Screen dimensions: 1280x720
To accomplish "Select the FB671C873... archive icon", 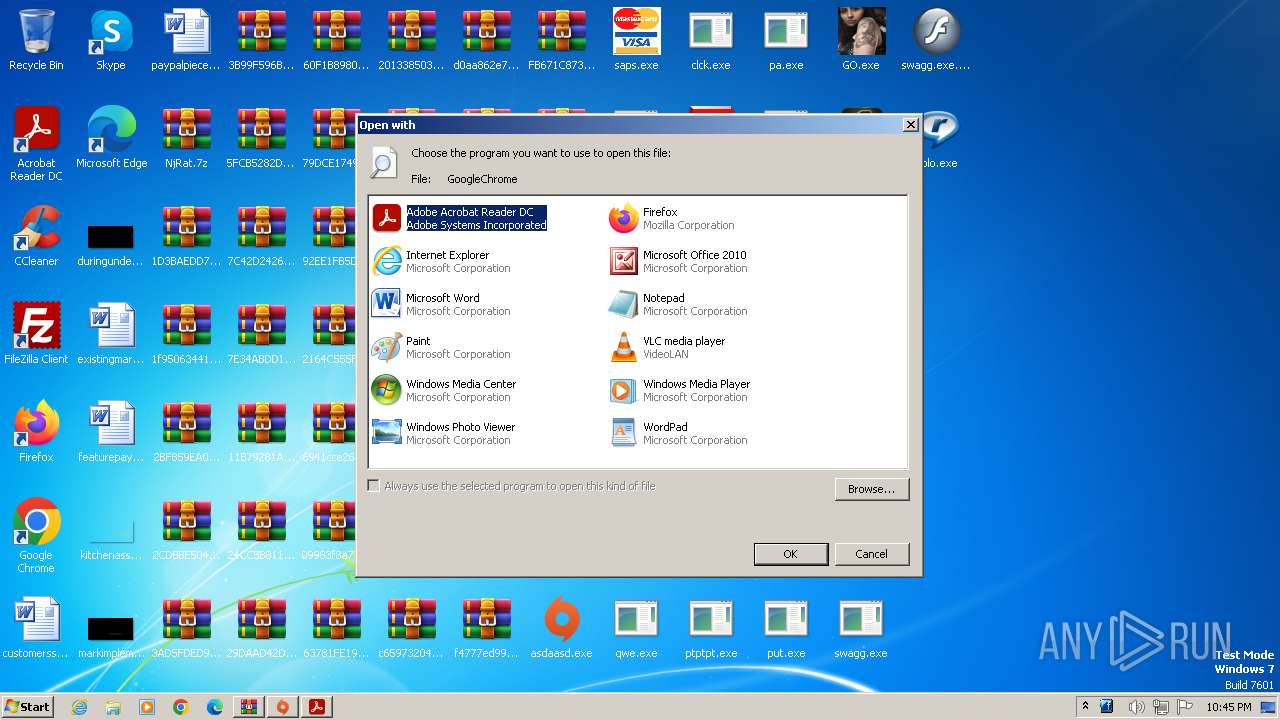I will 561,40.
